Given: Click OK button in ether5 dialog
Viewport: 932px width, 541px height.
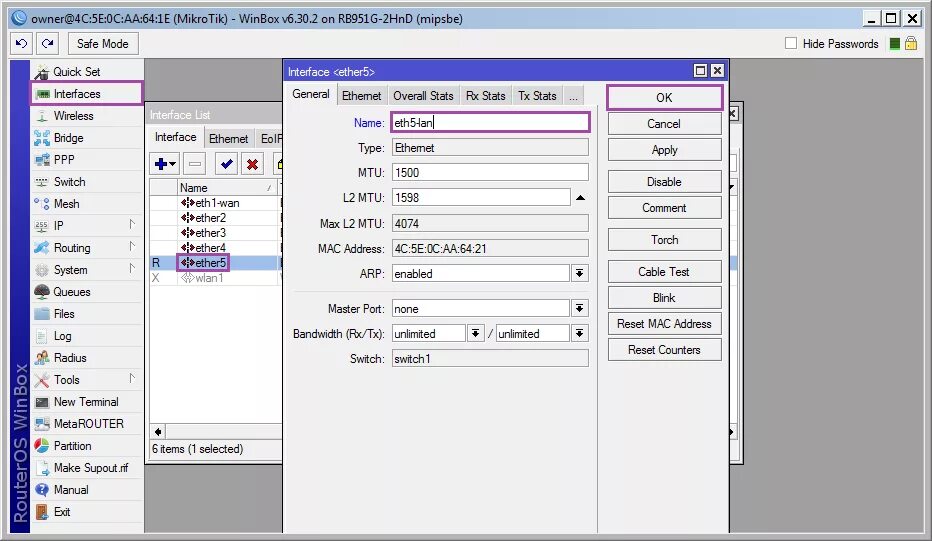Looking at the screenshot, I should pyautogui.click(x=665, y=97).
